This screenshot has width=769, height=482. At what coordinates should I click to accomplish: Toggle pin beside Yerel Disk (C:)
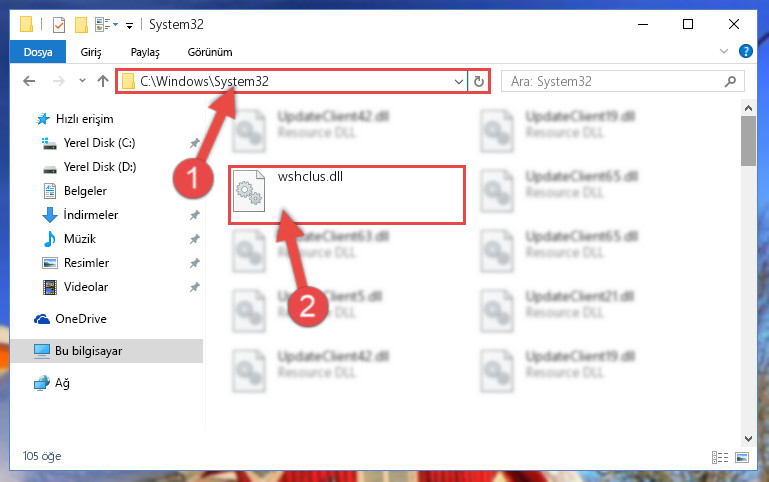click(195, 143)
